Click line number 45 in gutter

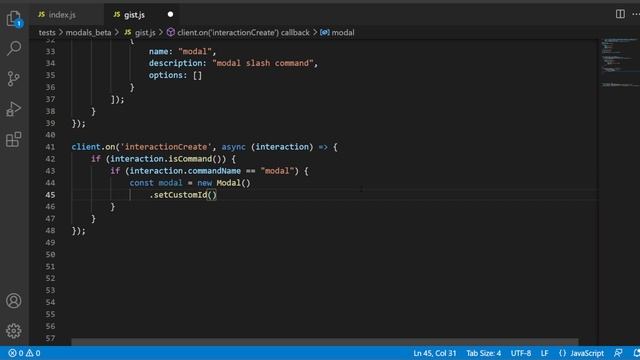coord(50,195)
